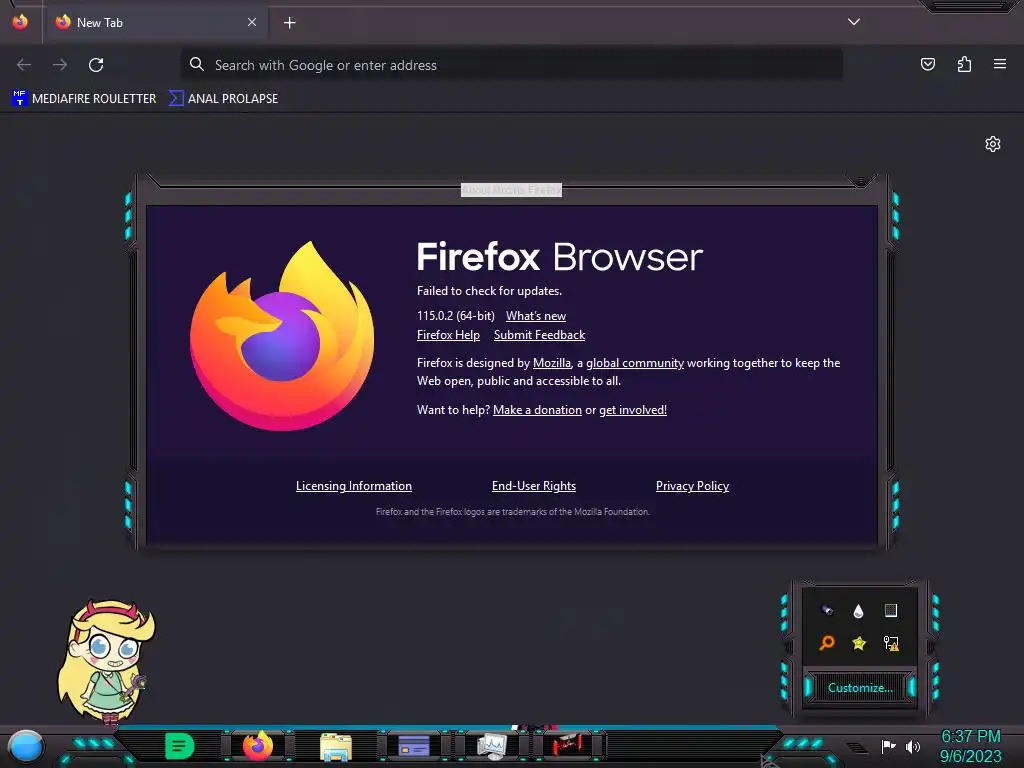Open the green chat app on taskbar
Screen dimensions: 1024x768
click(180, 745)
